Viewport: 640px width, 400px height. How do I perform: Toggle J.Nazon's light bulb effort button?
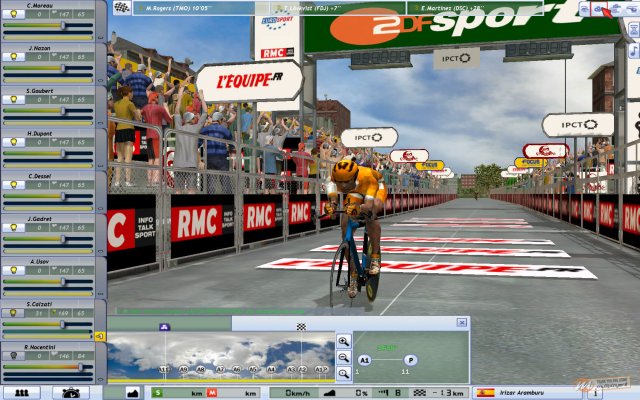[x=14, y=57]
